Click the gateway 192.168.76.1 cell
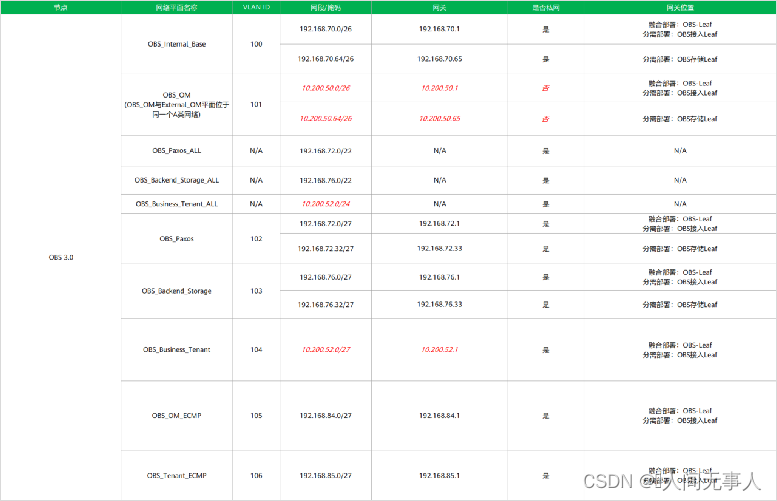Image resolution: width=777 pixels, height=501 pixels. click(x=440, y=277)
